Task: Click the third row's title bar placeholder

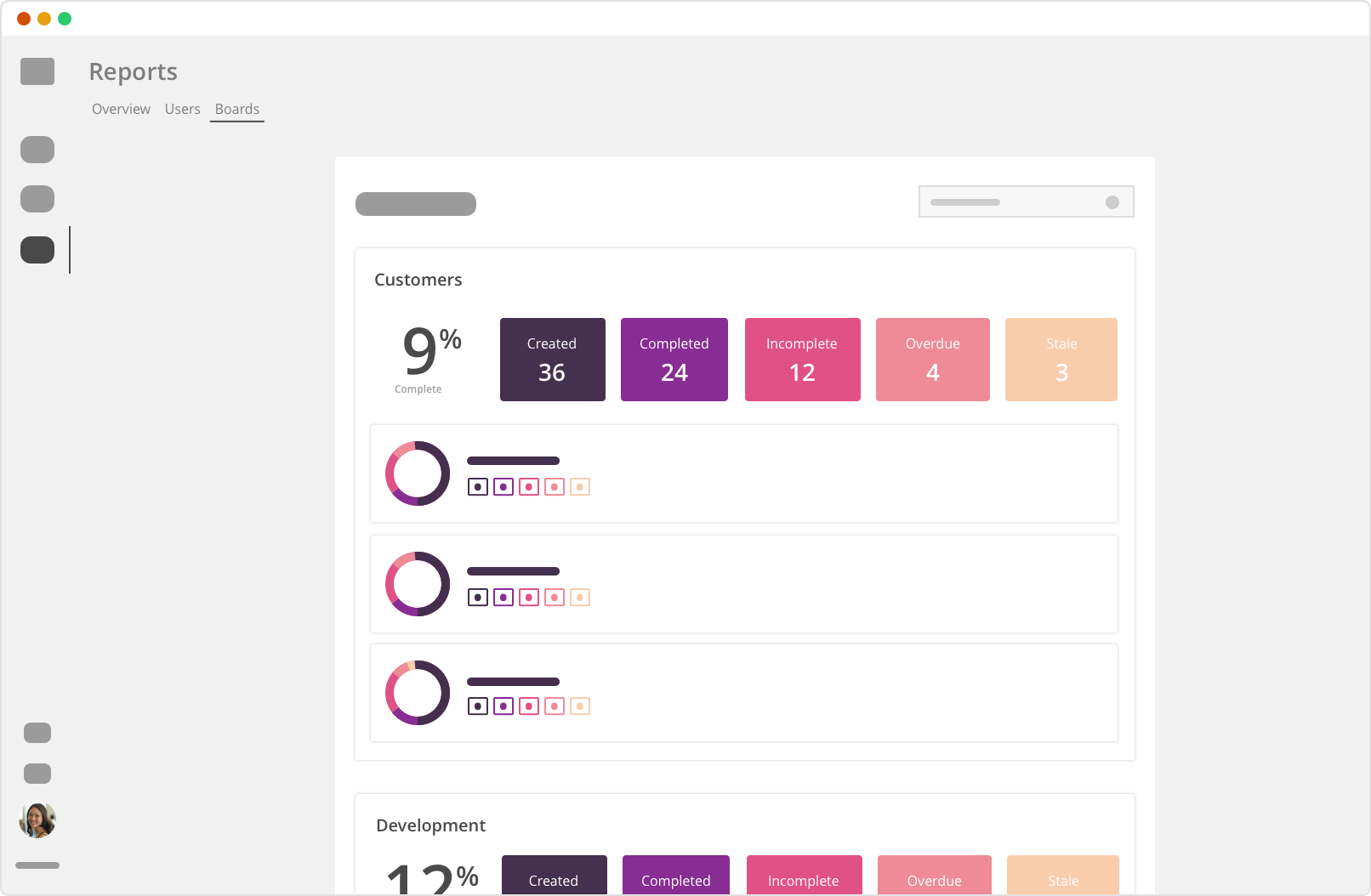Action: click(x=514, y=682)
